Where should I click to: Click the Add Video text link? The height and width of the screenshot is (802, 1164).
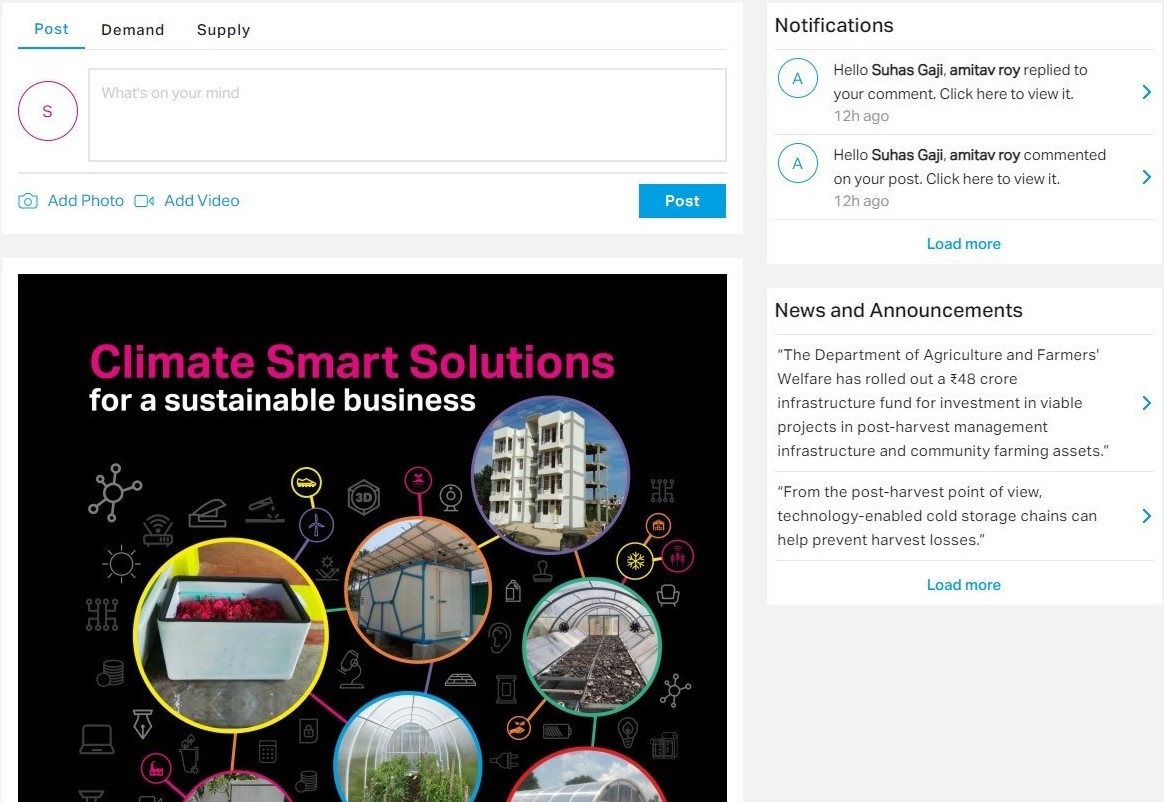tap(202, 200)
